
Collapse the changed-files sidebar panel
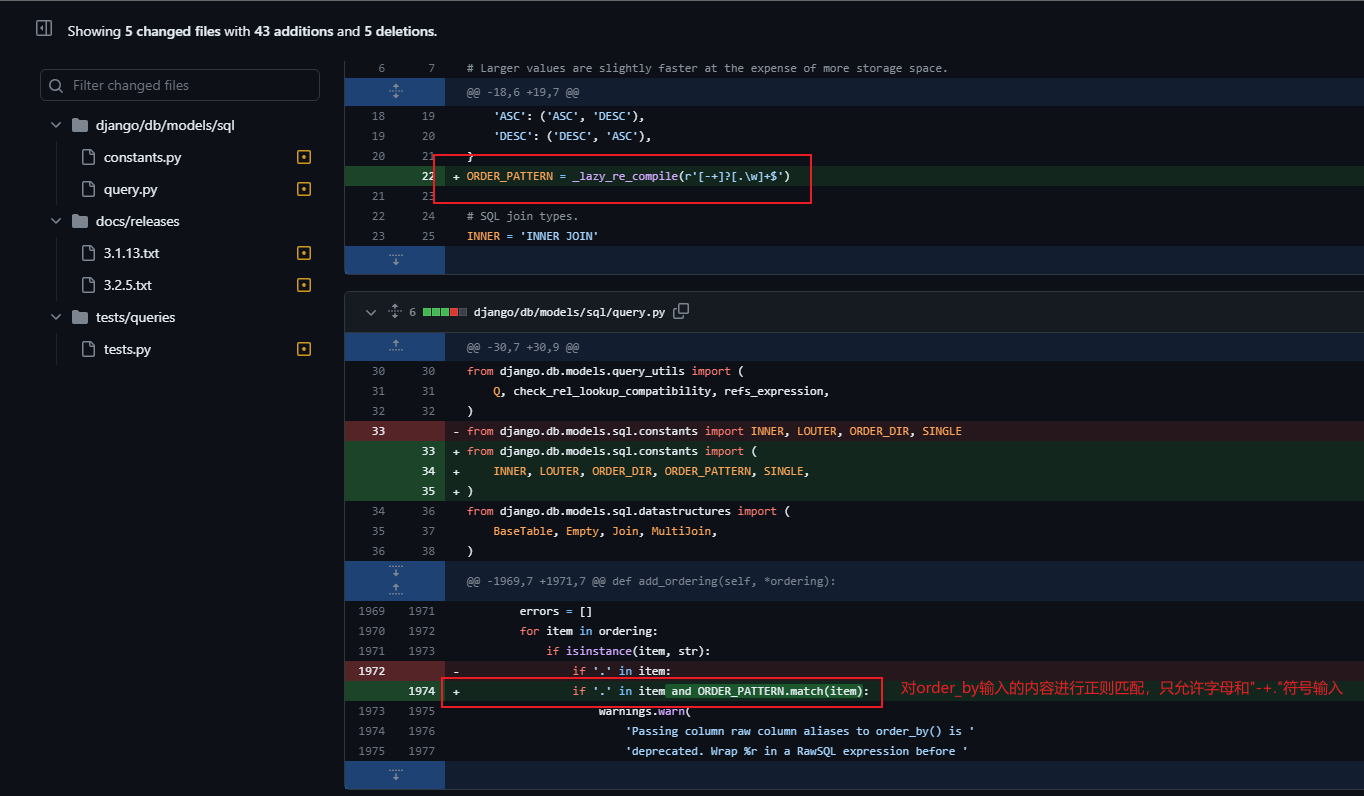pyautogui.click(x=43, y=27)
